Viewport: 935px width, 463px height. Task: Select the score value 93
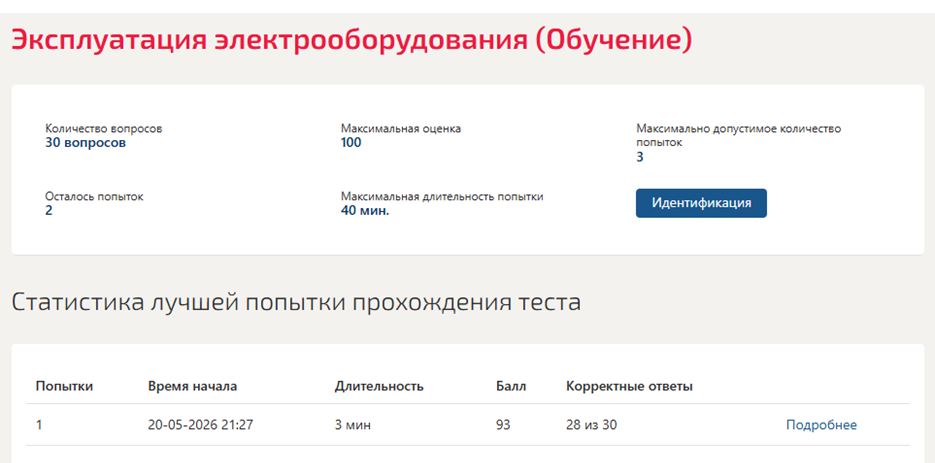click(503, 425)
